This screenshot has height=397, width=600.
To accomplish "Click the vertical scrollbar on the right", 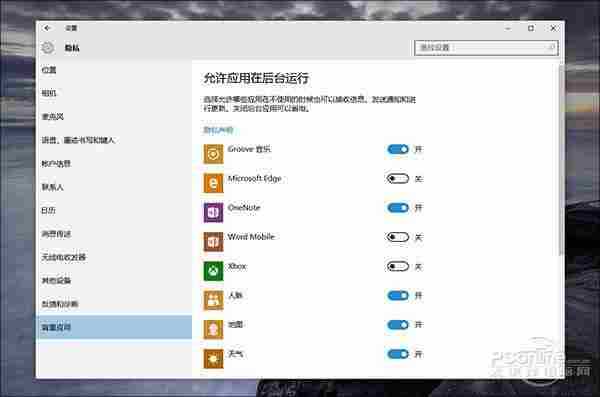I will pos(561,159).
